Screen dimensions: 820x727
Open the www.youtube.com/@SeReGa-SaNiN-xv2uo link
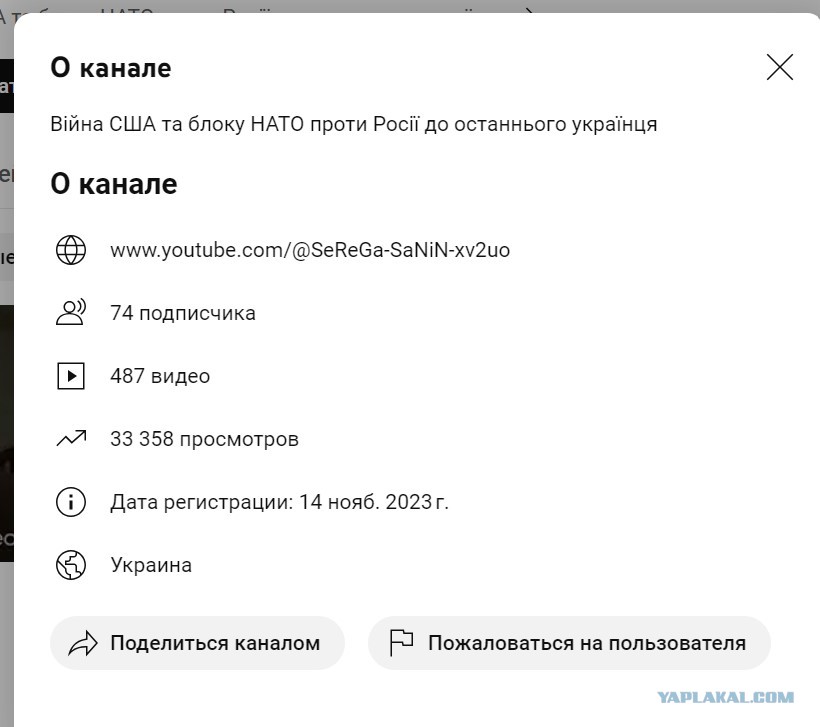click(x=310, y=250)
